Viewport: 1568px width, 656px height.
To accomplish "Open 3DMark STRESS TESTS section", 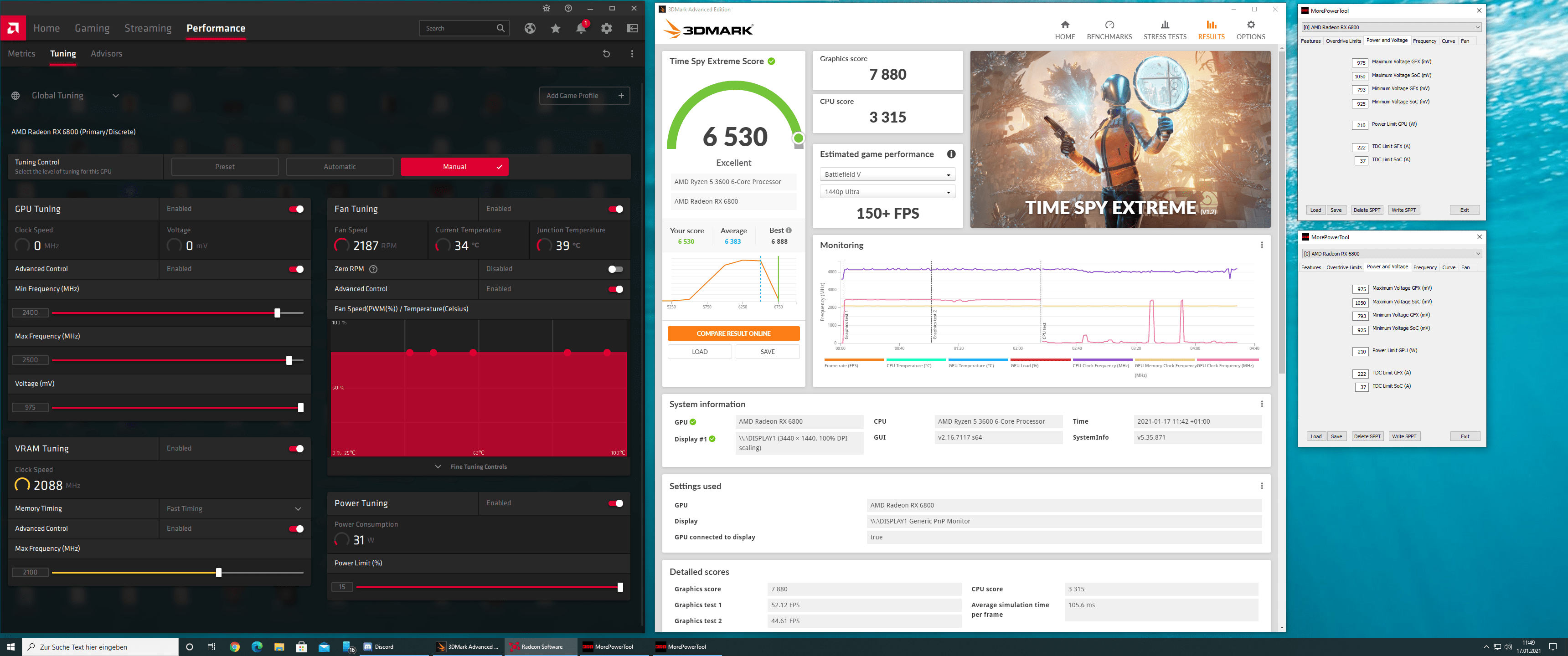I will [x=1165, y=30].
